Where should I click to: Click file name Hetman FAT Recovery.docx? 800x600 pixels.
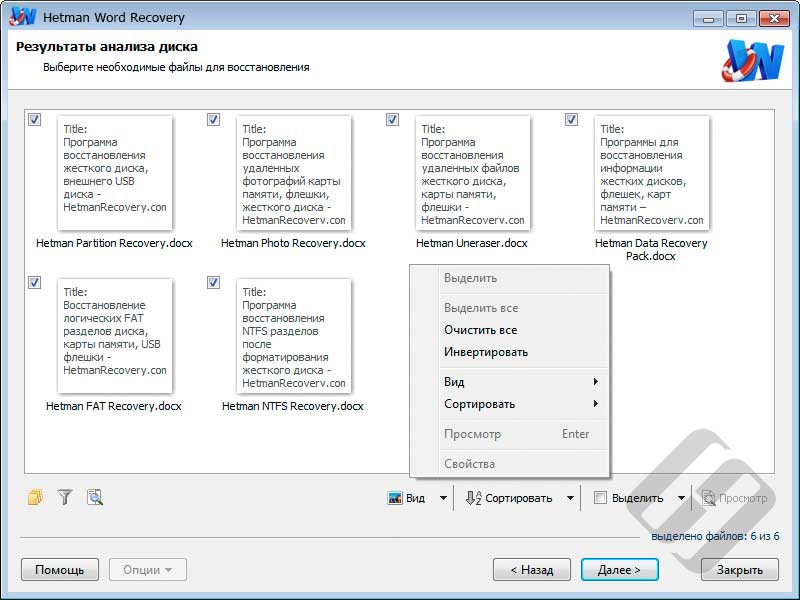[114, 406]
